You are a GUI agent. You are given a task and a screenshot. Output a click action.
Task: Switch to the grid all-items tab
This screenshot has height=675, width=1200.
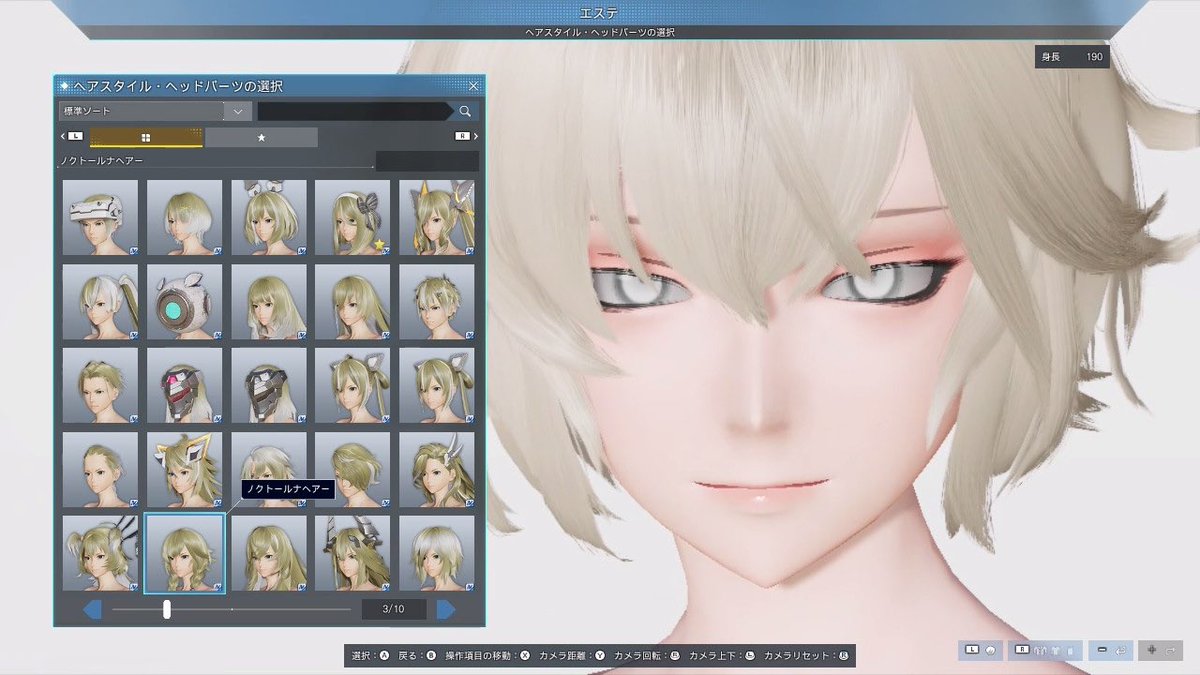point(146,137)
